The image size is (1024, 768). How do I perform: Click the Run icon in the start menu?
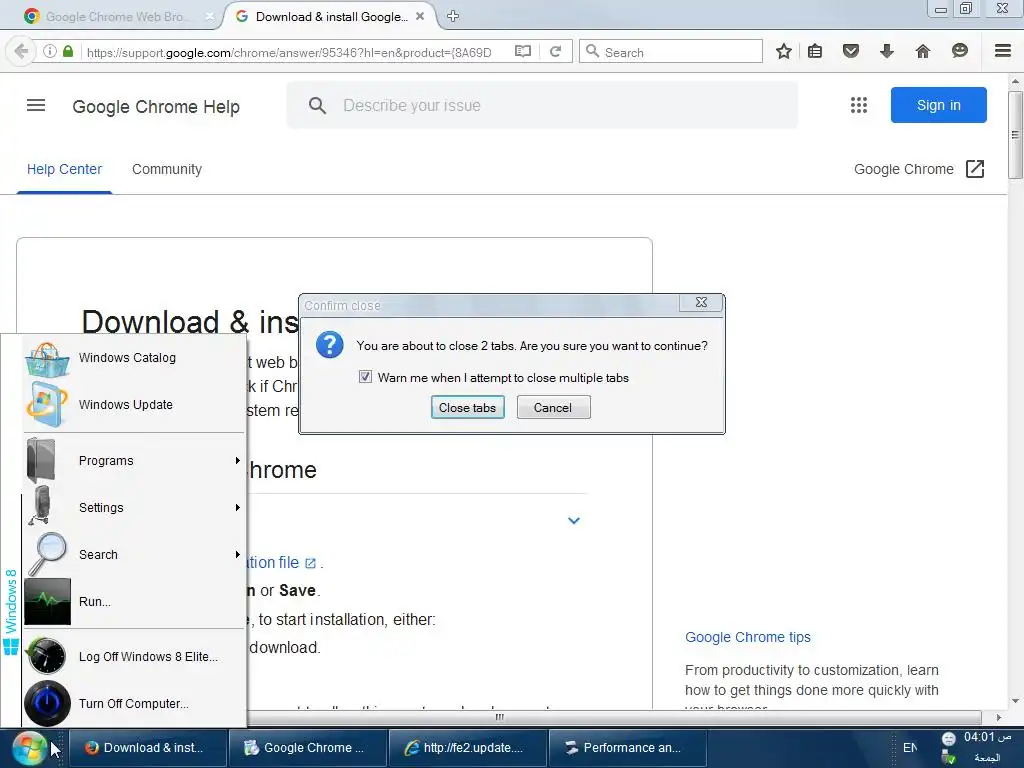point(47,601)
